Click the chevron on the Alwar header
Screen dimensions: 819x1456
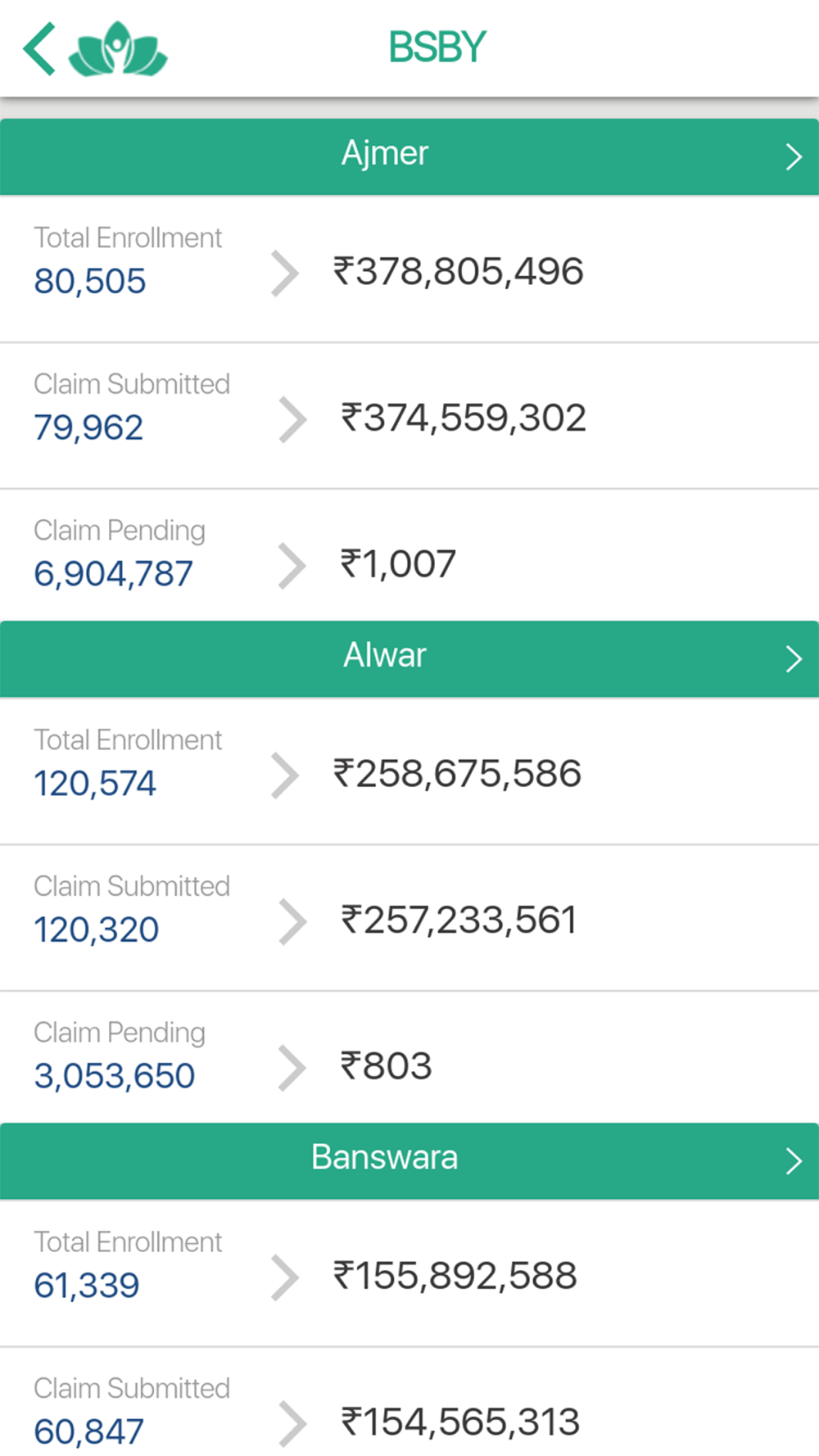point(793,658)
